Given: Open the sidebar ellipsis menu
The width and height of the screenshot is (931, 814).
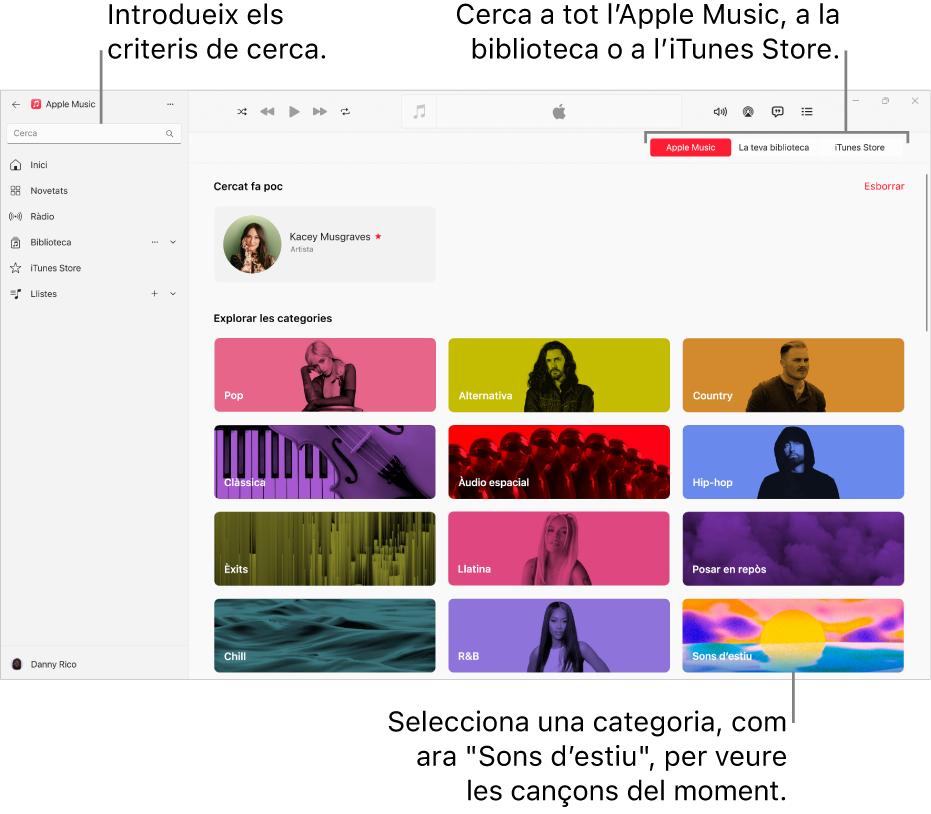Looking at the screenshot, I should 170,104.
